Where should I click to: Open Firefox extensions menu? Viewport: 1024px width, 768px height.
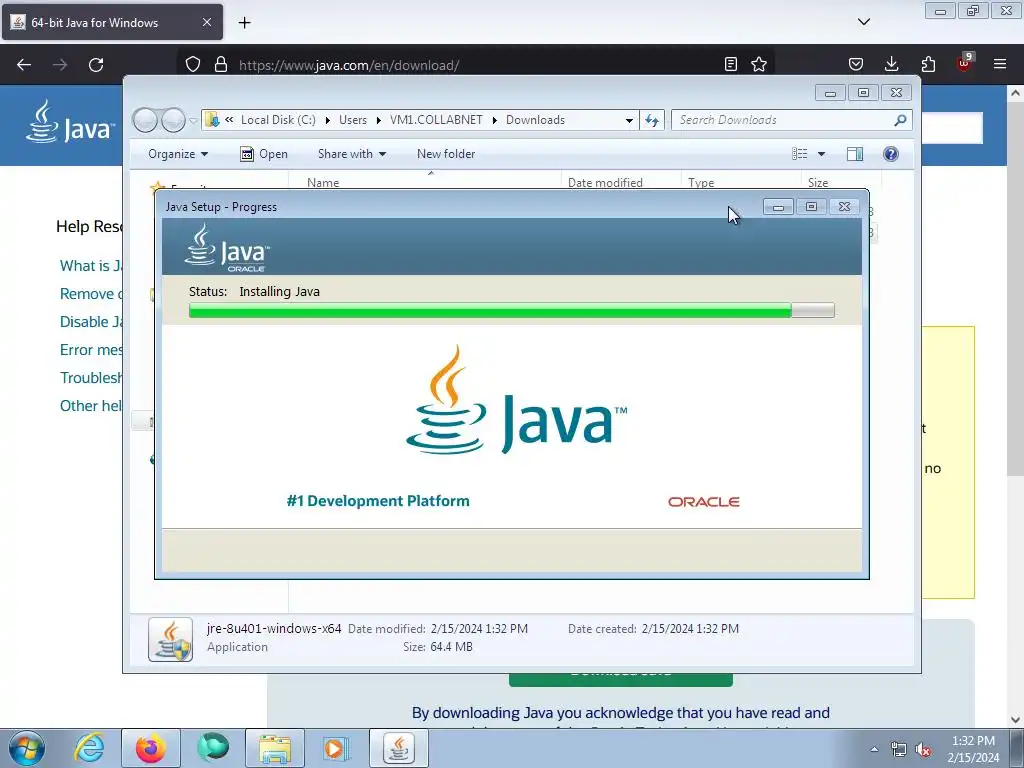tap(928, 64)
